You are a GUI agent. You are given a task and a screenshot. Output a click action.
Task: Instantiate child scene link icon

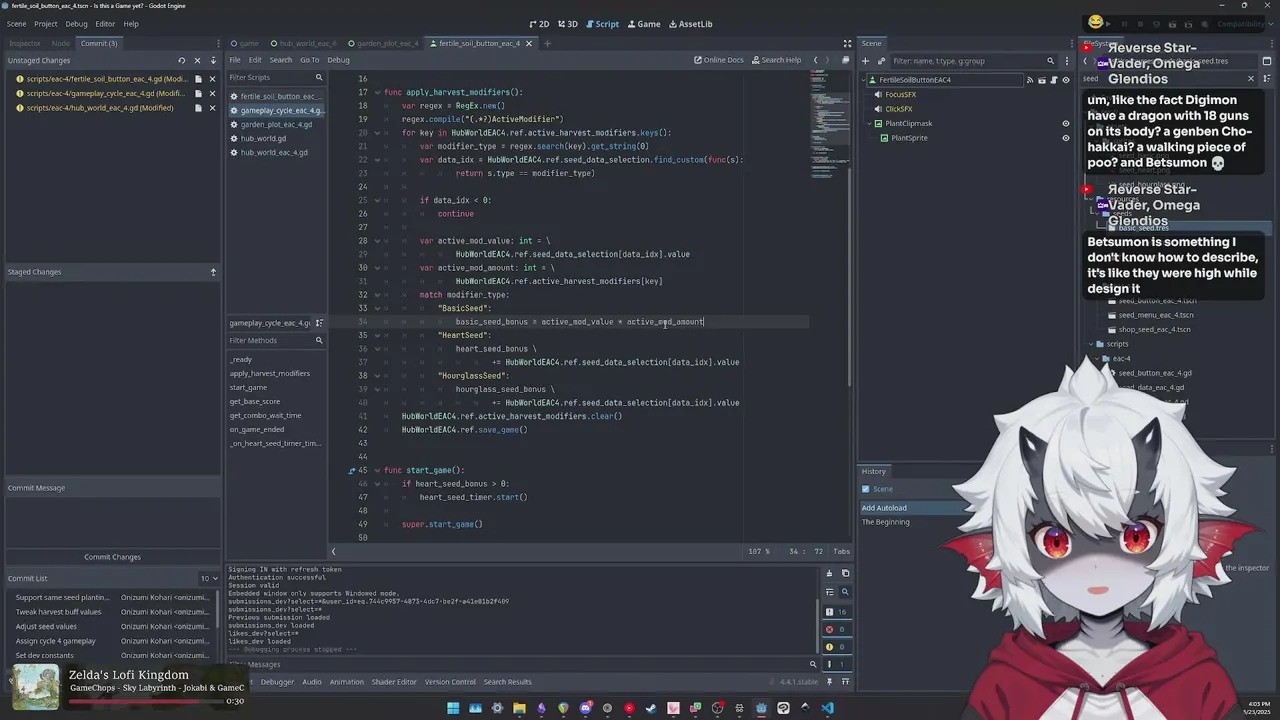[x=881, y=61]
